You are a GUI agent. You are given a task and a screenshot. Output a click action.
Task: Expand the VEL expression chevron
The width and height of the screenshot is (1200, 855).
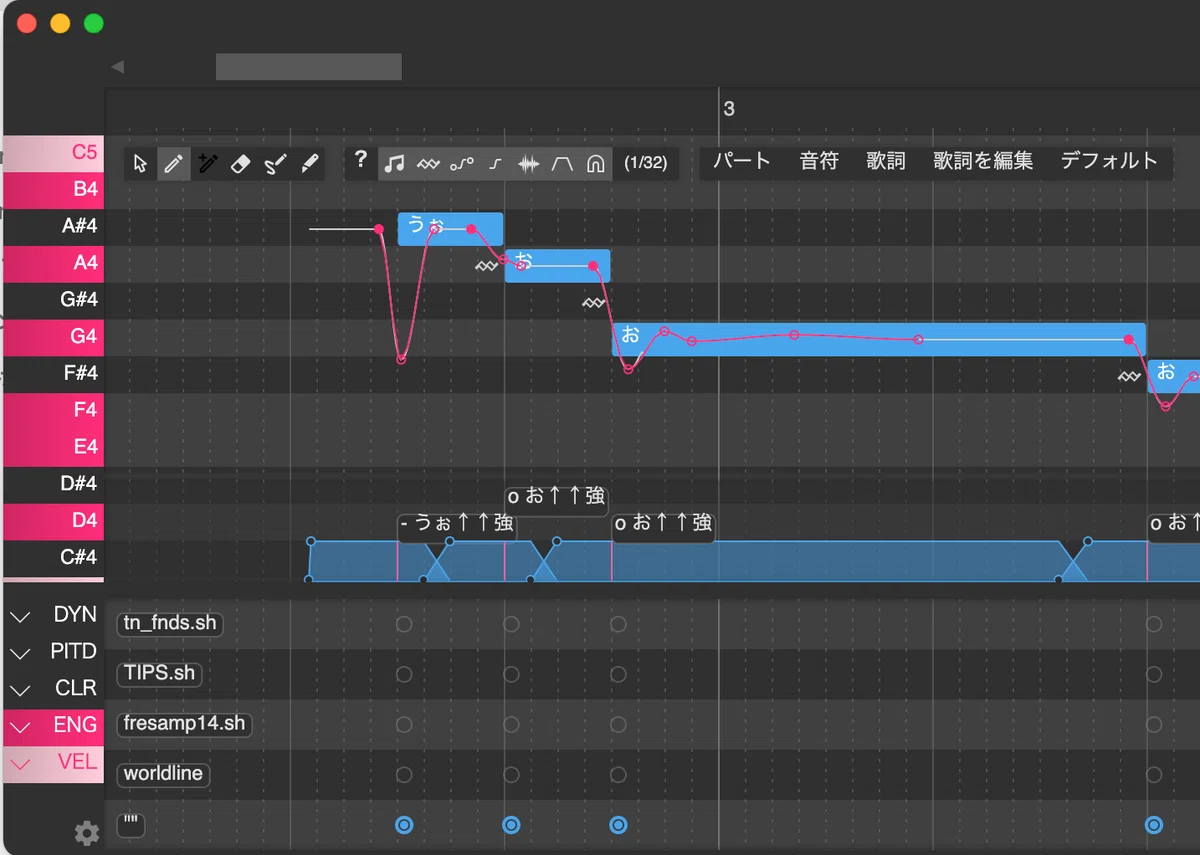coord(20,764)
